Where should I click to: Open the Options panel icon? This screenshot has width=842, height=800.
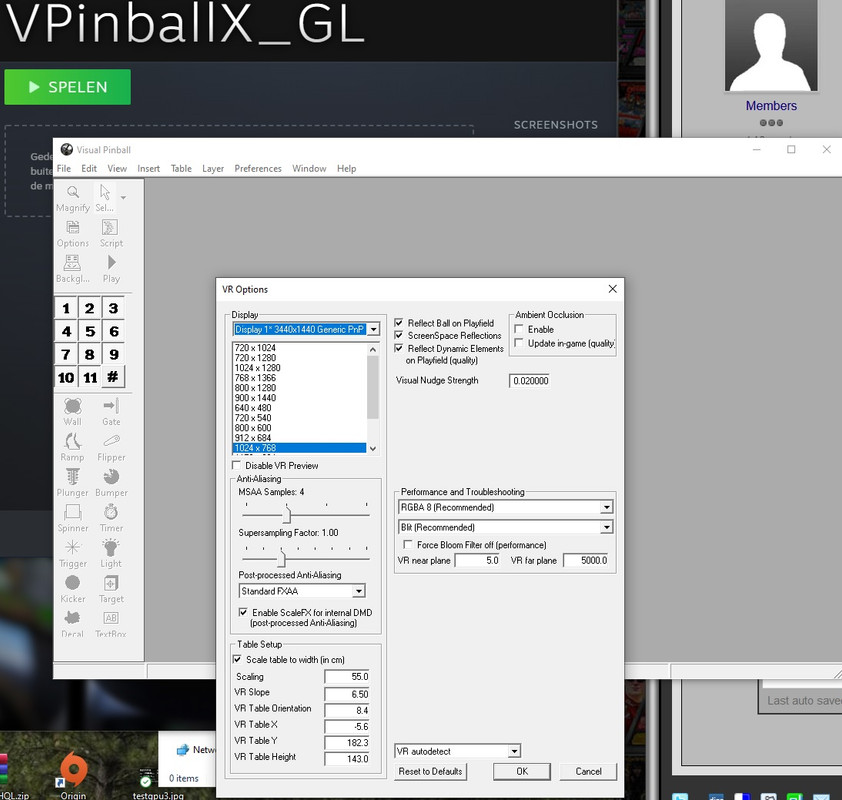coord(72,234)
